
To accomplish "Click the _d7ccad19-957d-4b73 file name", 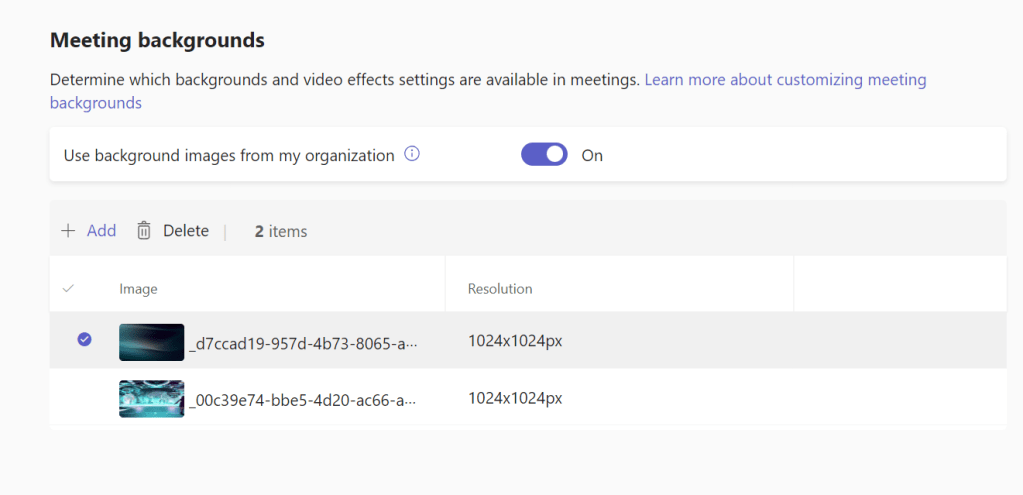I will tap(302, 342).
